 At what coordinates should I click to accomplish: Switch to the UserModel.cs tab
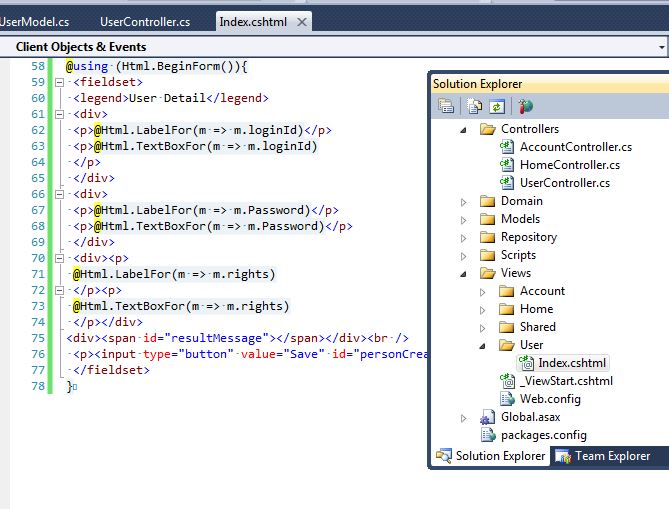tap(35, 22)
